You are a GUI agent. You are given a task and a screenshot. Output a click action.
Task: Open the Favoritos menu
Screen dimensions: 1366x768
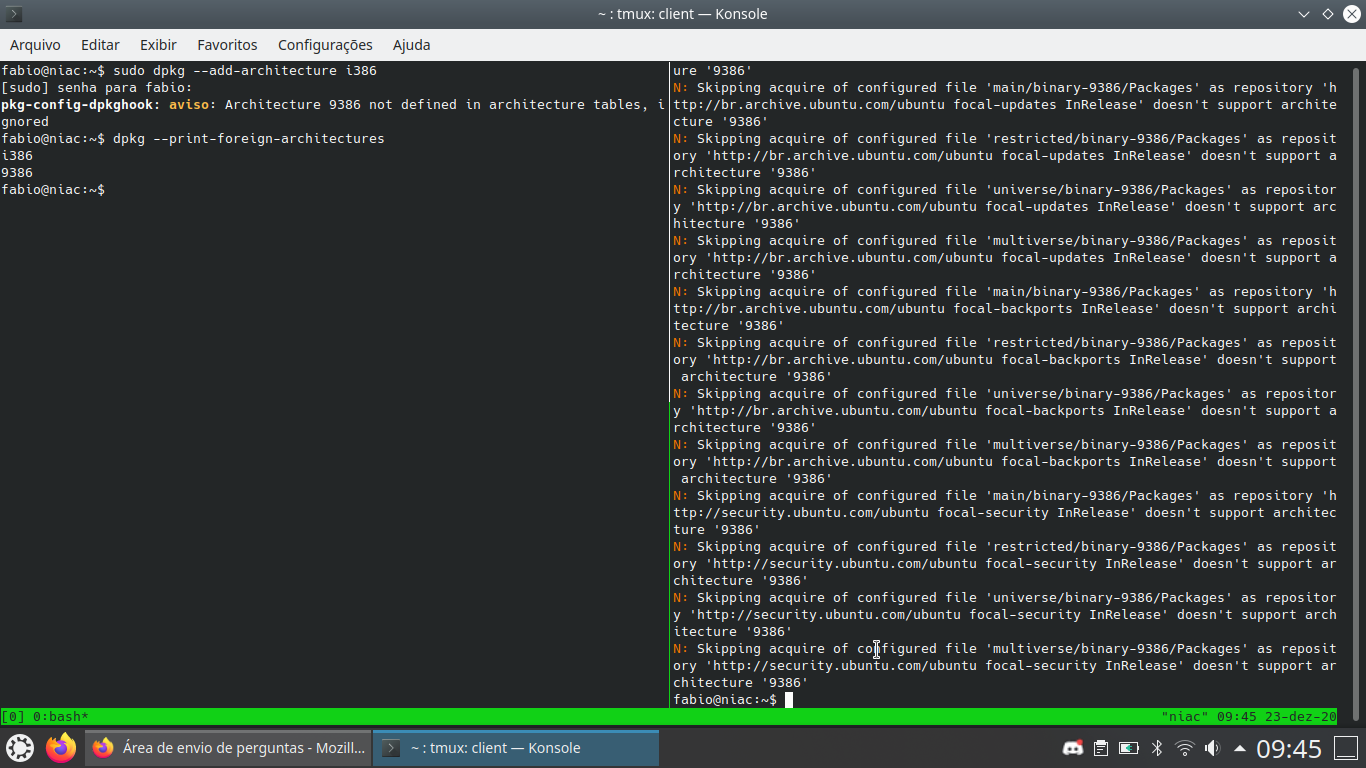(x=227, y=45)
